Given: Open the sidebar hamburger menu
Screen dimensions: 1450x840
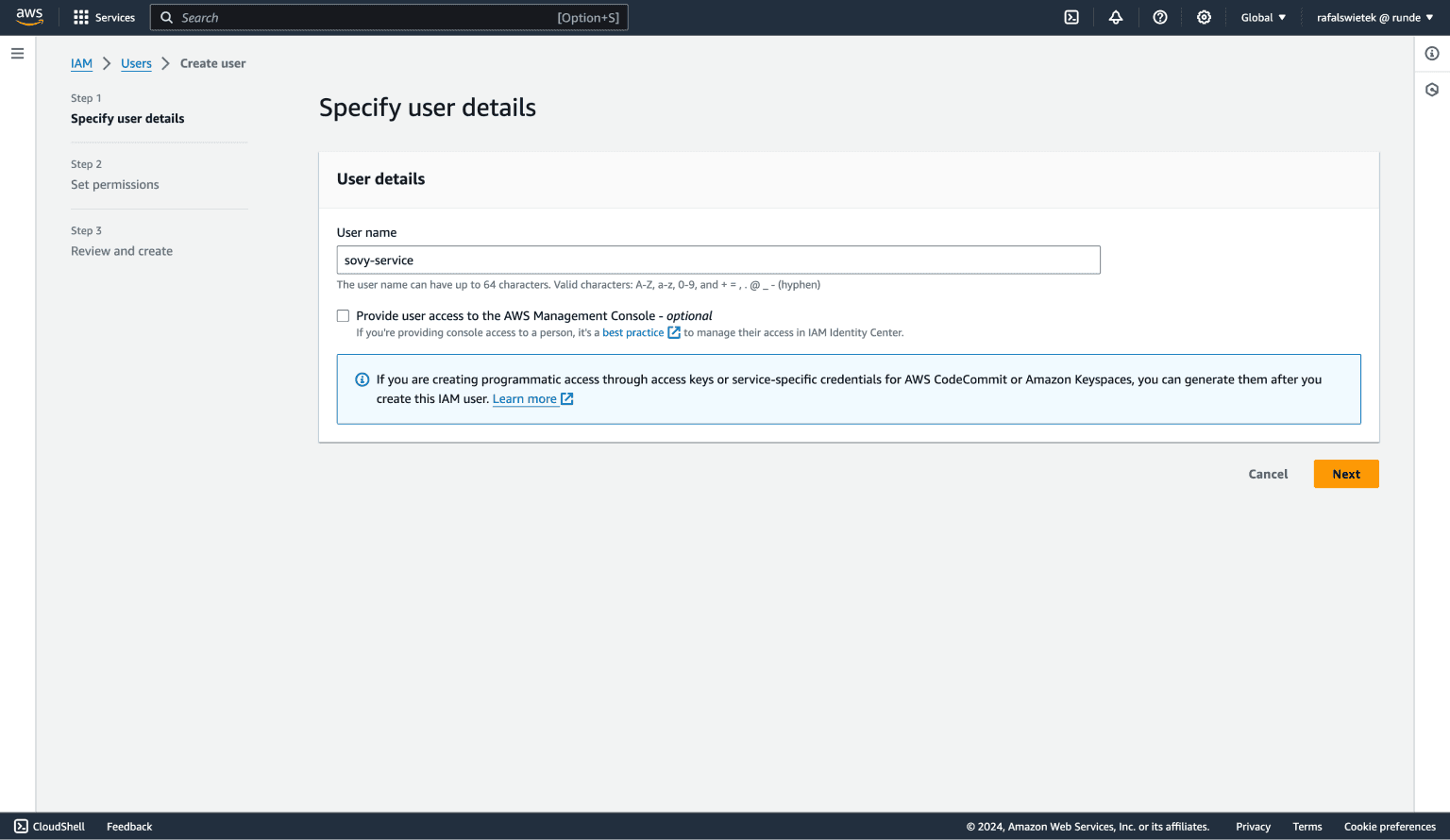Looking at the screenshot, I should pyautogui.click(x=17, y=53).
